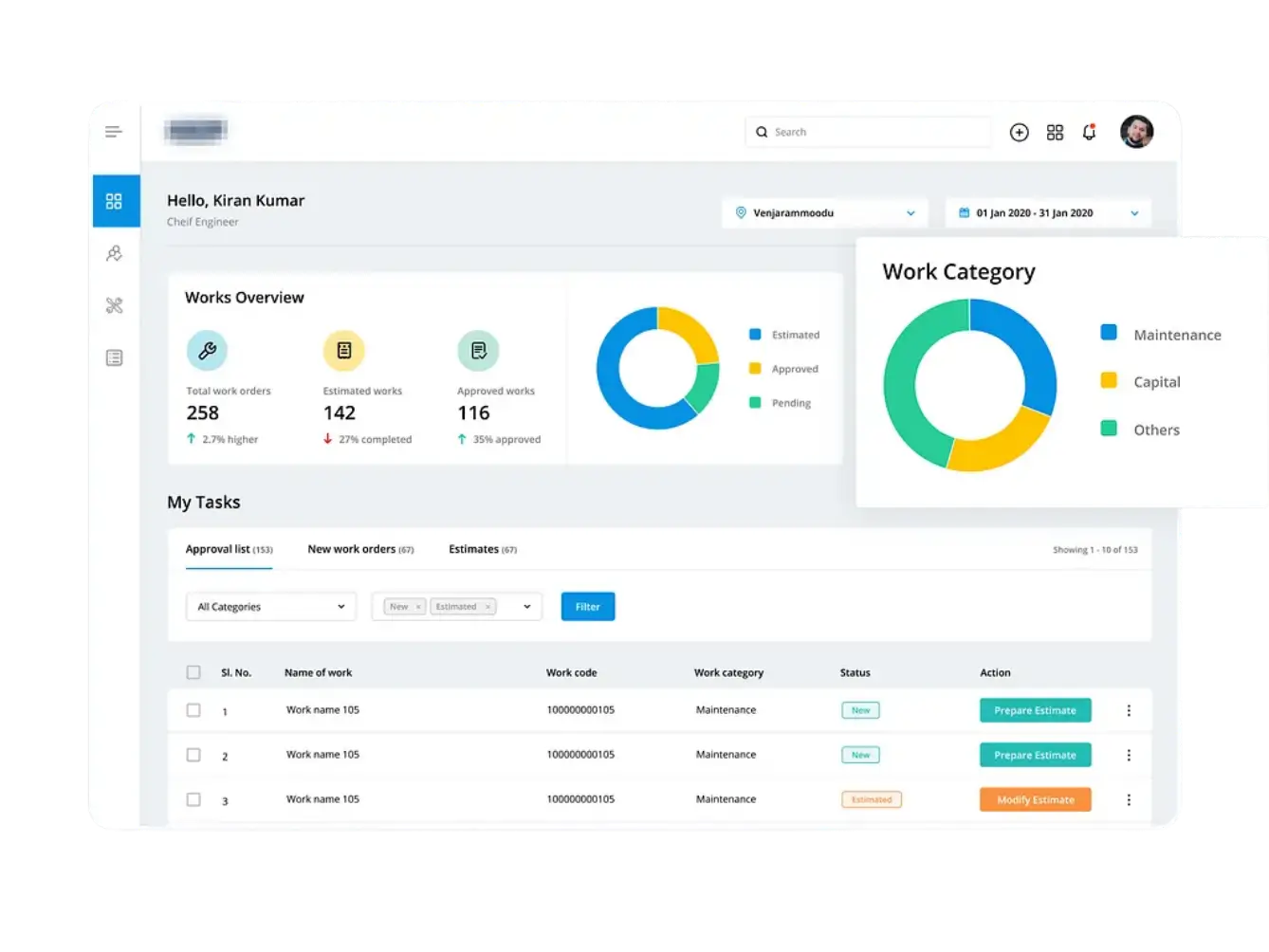Viewport: 1269px width, 952px height.
Task: Click the Work code column header
Action: [572, 672]
